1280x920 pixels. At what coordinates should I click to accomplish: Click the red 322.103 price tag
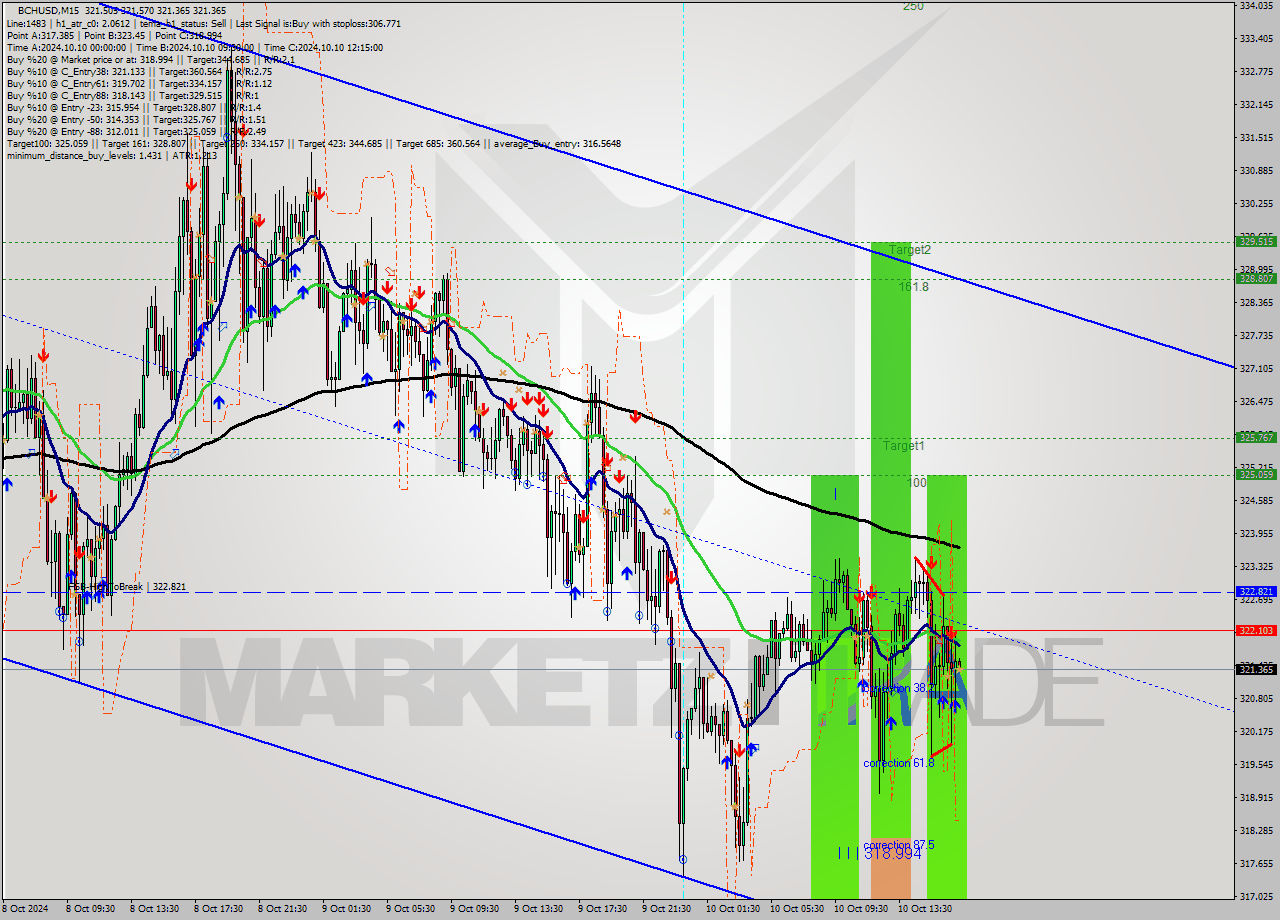1256,630
